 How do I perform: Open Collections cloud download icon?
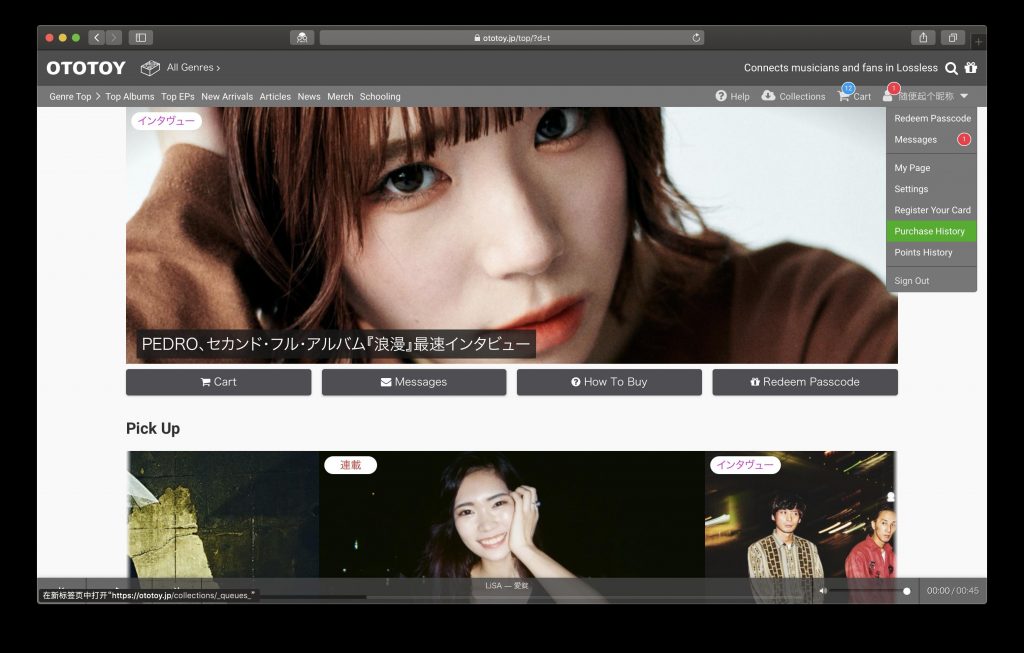[769, 95]
